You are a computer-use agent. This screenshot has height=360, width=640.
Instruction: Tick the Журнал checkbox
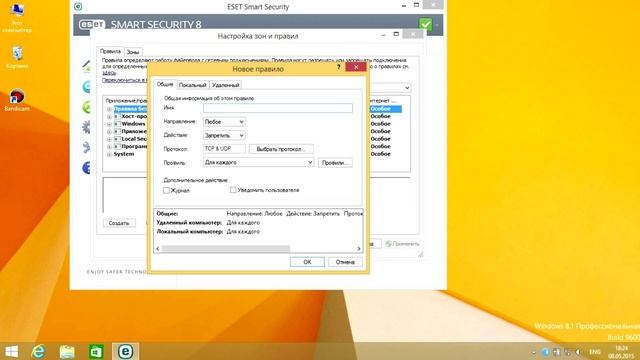pyautogui.click(x=166, y=190)
